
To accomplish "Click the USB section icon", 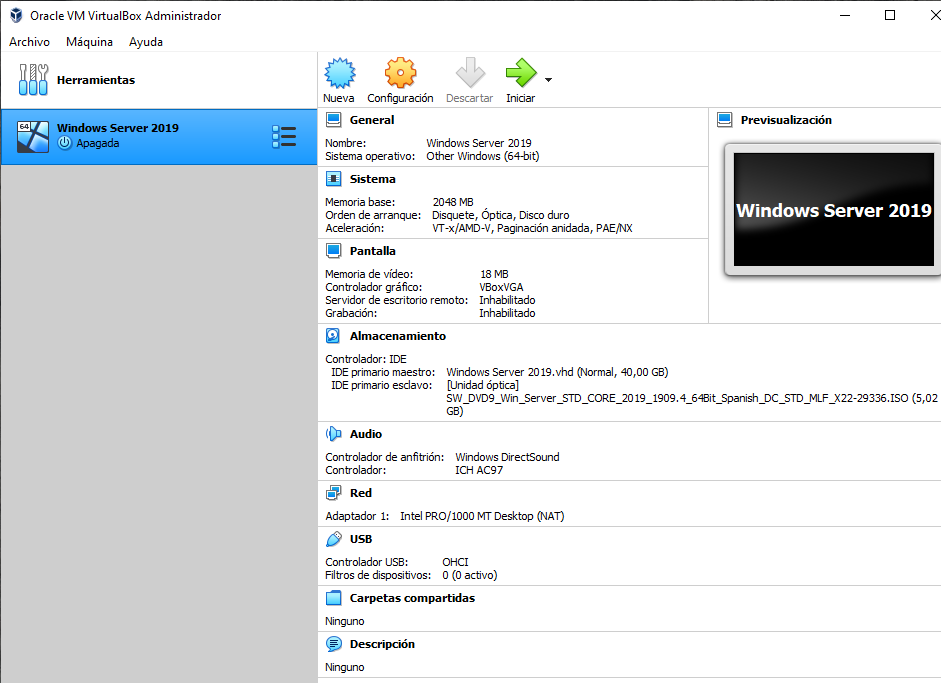I will click(333, 539).
